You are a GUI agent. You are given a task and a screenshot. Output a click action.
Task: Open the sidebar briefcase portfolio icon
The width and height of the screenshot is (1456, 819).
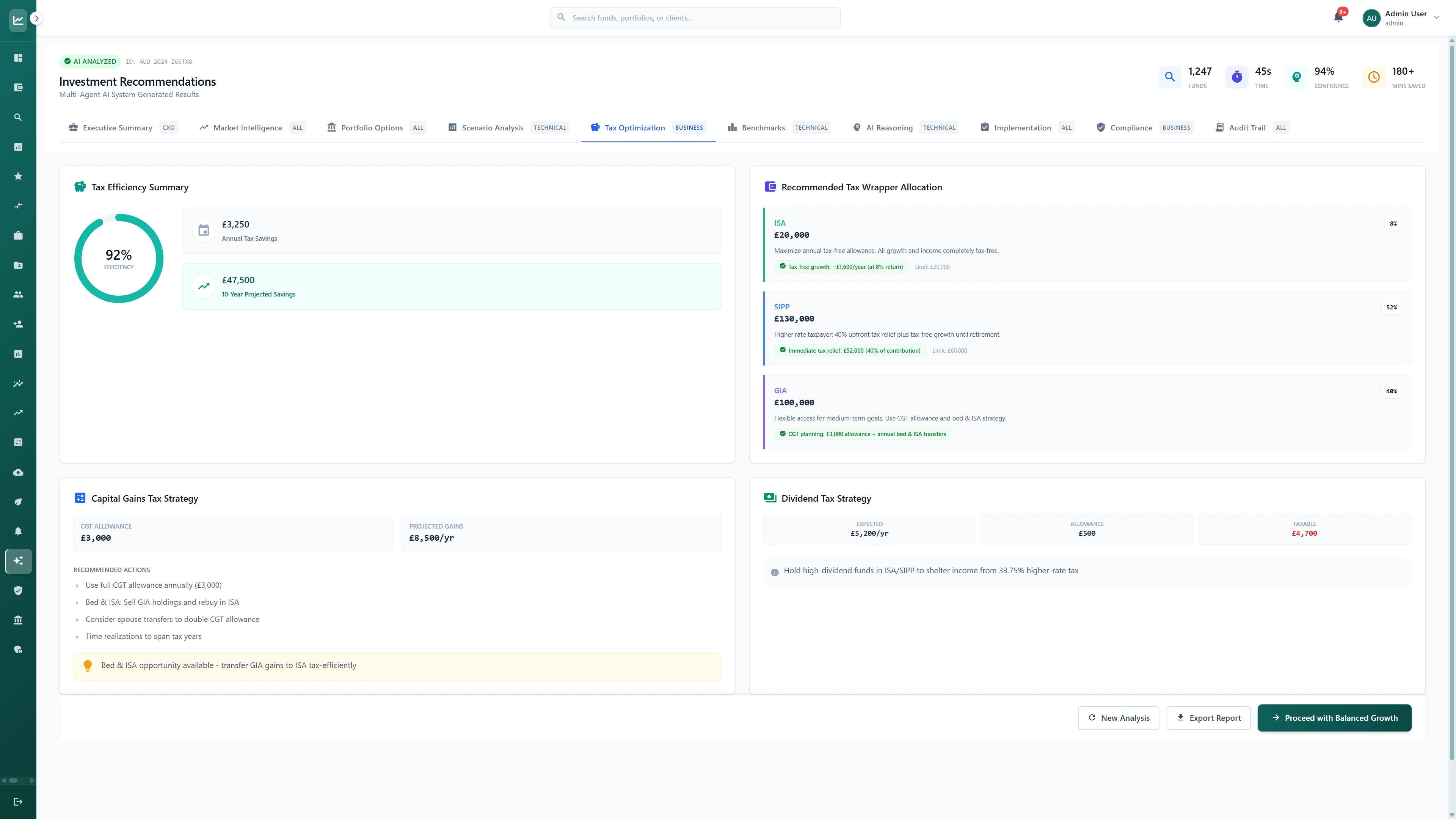pyautogui.click(x=18, y=236)
